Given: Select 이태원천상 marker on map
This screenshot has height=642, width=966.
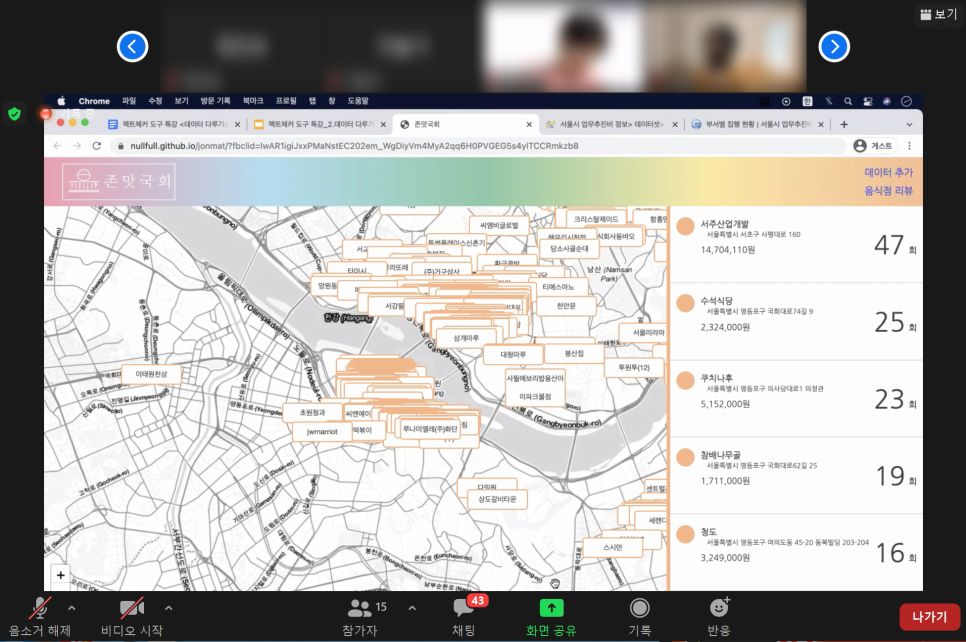Looking at the screenshot, I should [x=152, y=374].
